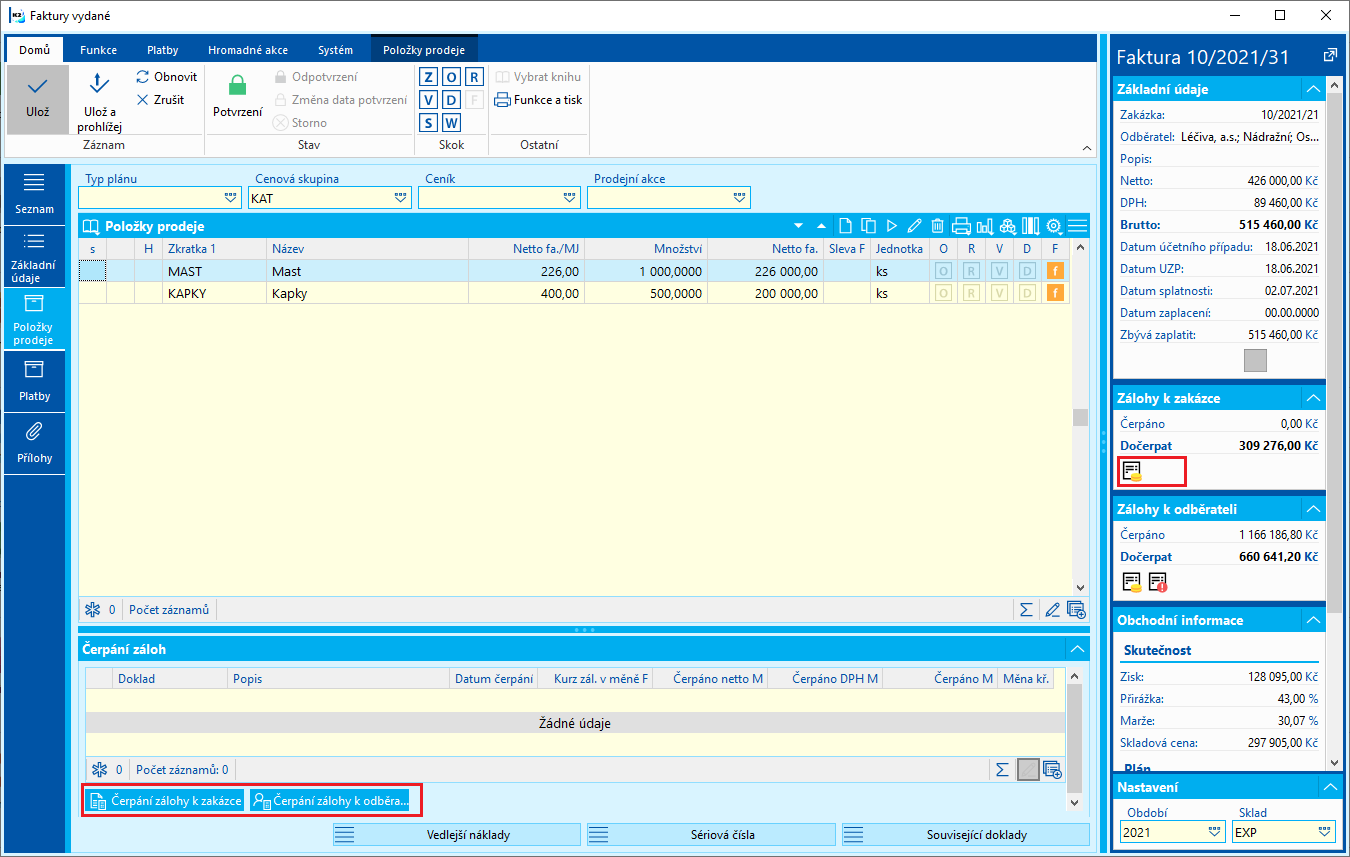Viewport: 1350px width, 857px height.
Task: Click the new document icon in Položky prodeje toolbar
Action: (x=845, y=226)
